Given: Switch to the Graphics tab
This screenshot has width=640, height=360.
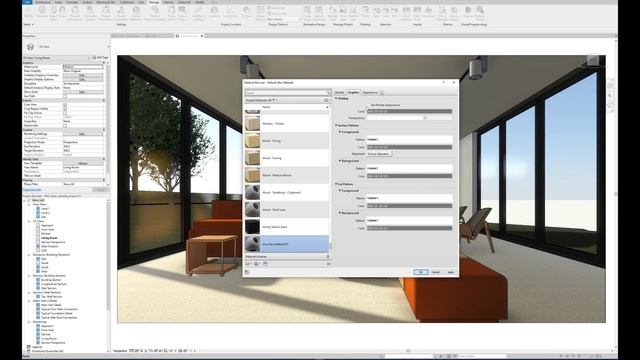Looking at the screenshot, I should pos(353,92).
